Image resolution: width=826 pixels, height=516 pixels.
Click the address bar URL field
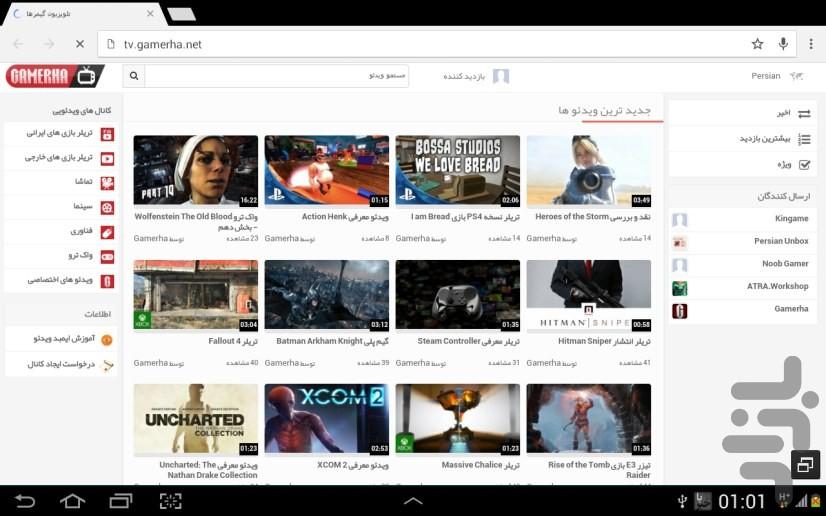(420, 44)
